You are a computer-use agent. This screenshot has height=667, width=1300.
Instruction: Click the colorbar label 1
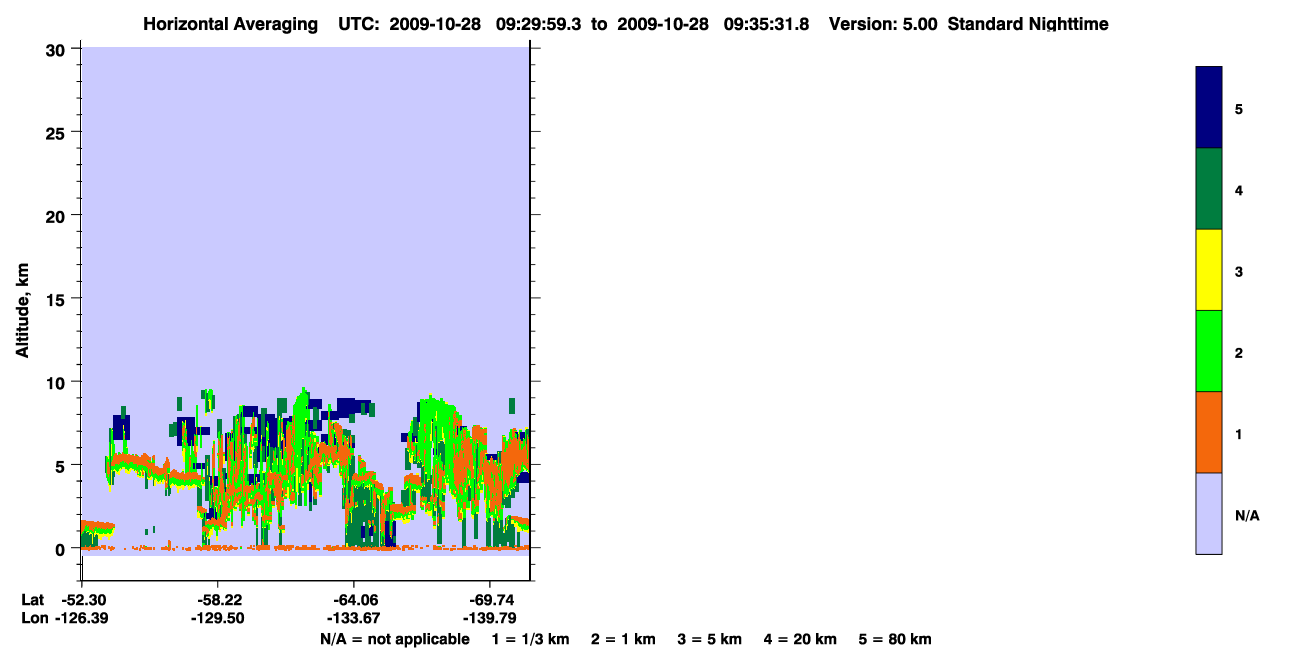coord(1238,434)
